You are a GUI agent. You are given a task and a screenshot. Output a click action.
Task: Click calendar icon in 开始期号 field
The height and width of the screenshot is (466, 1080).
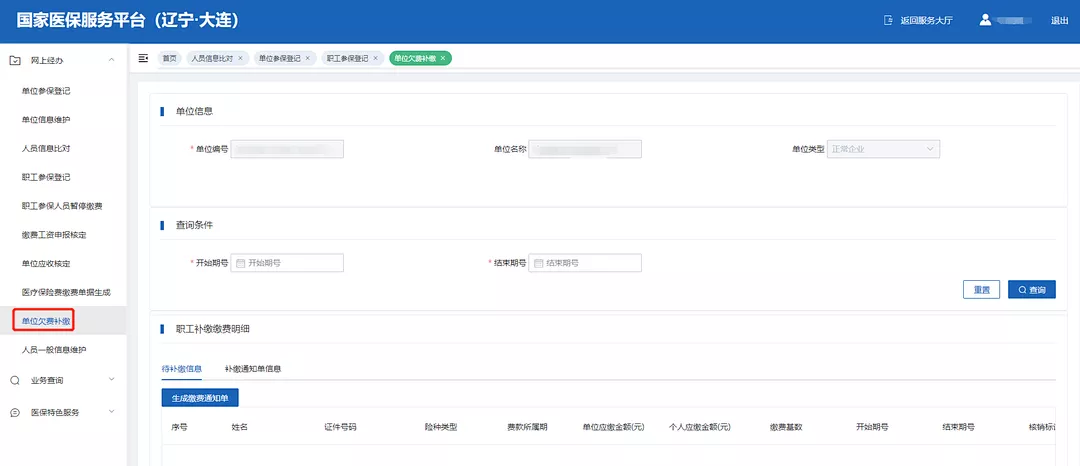pos(240,263)
